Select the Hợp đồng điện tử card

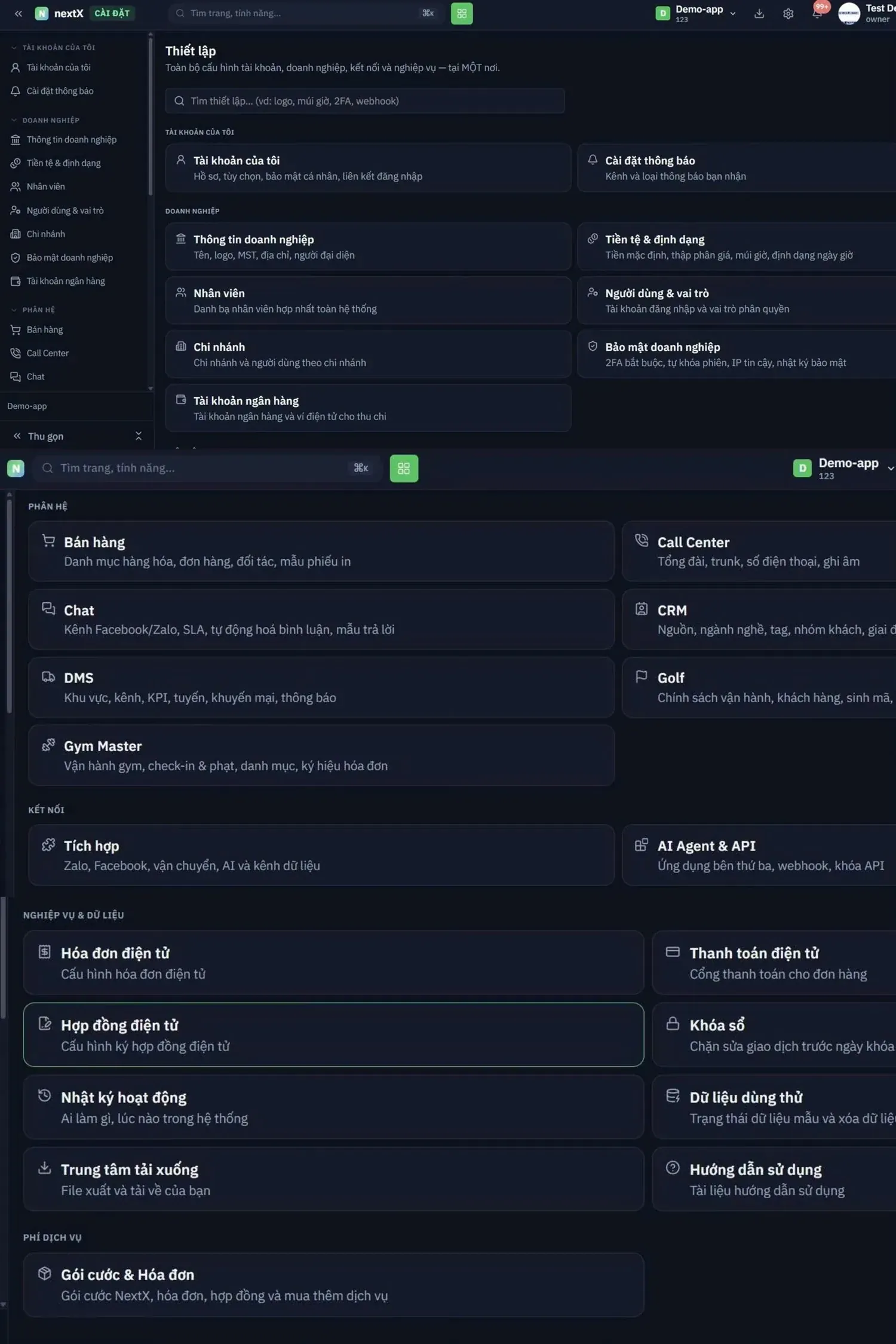click(333, 1035)
